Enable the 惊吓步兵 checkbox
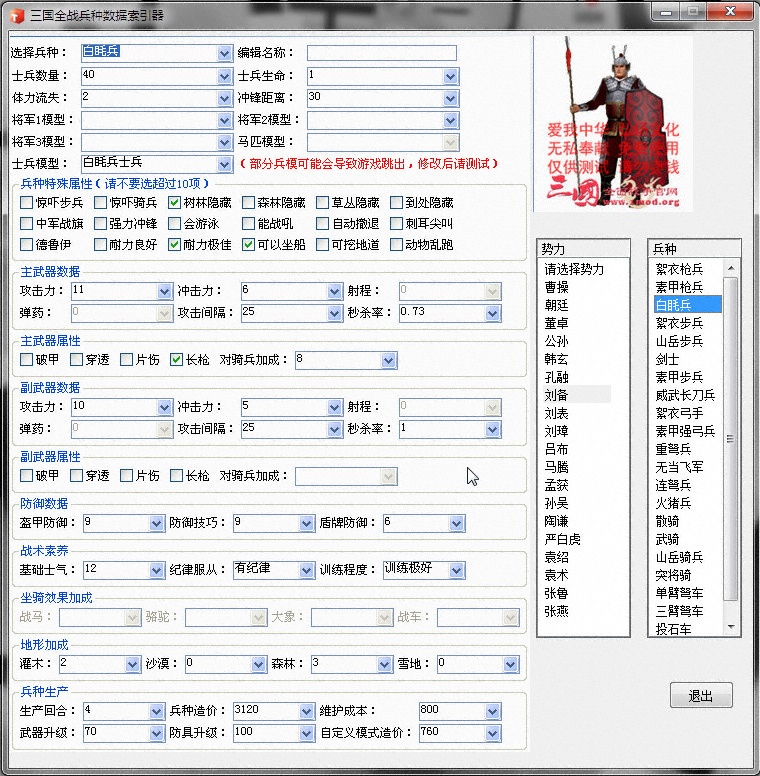Screen dimensions: 760x776 pos(27,202)
